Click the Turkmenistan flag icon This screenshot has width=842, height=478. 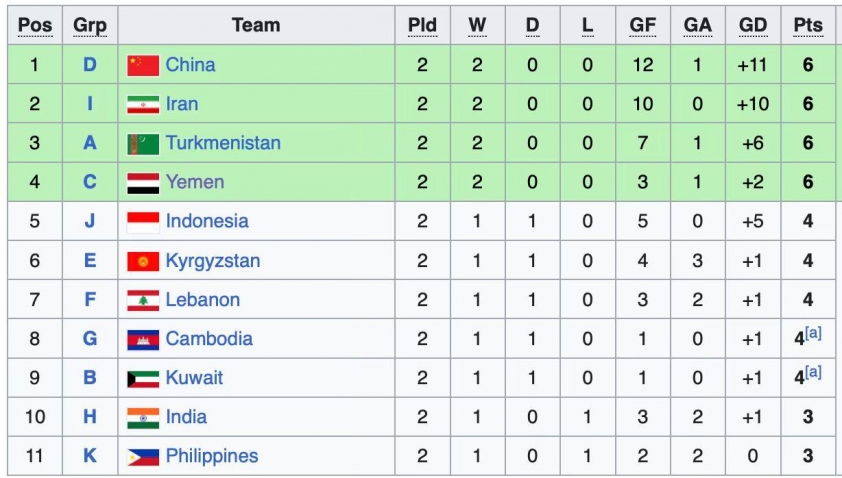[x=143, y=144]
